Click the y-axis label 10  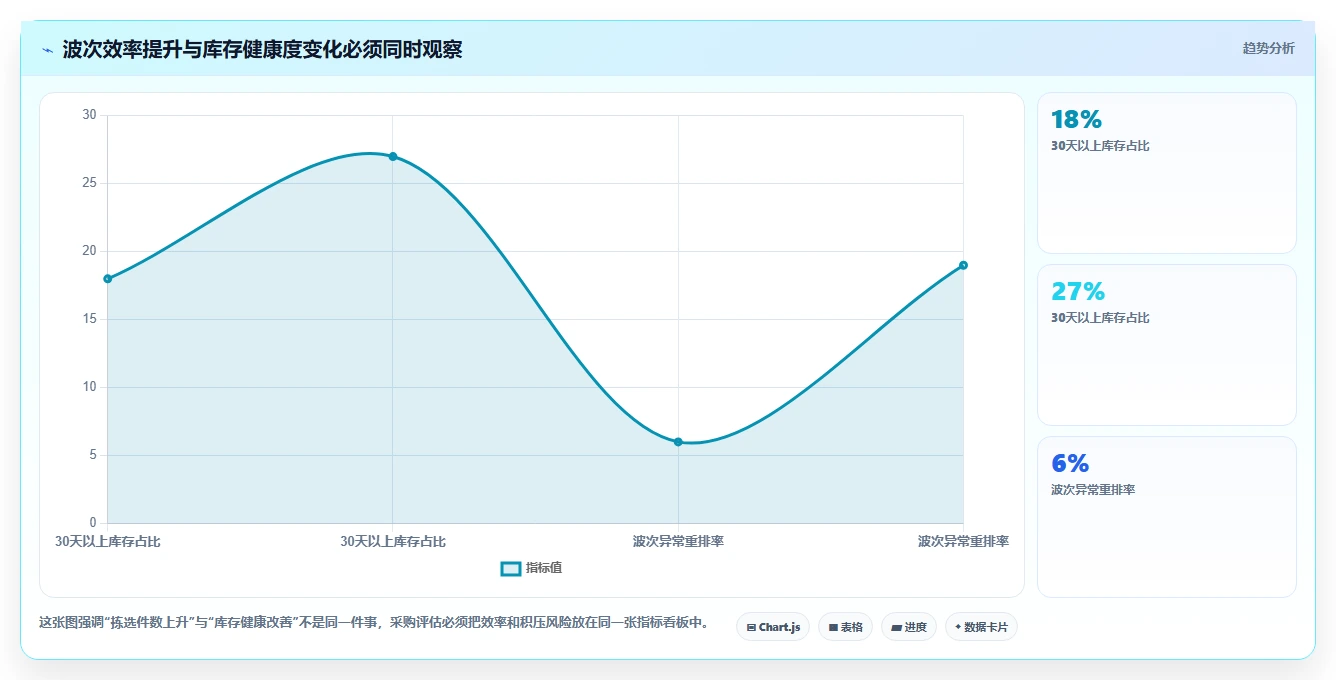point(89,387)
